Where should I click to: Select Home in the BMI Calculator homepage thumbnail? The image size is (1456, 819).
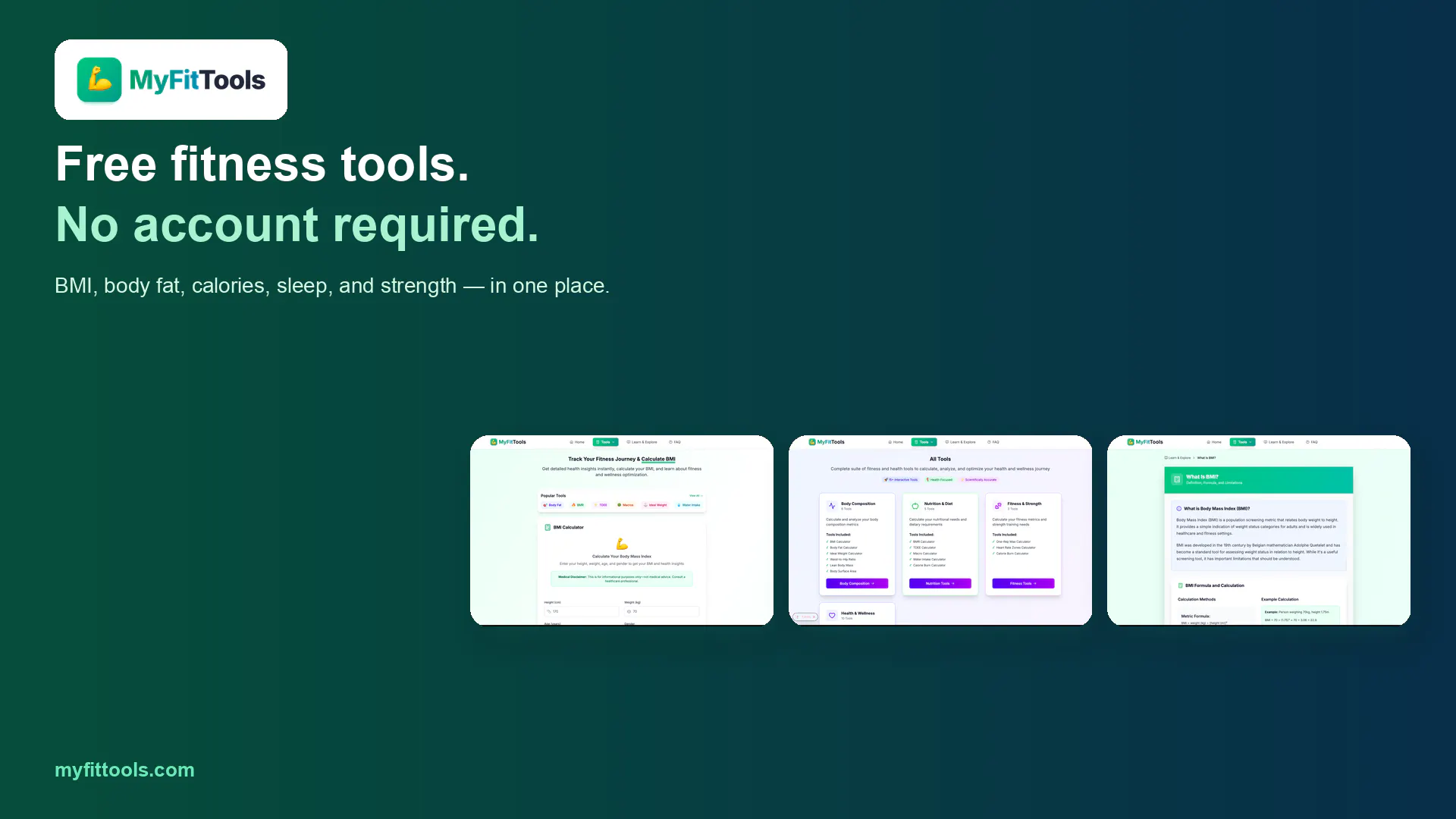[x=577, y=442]
